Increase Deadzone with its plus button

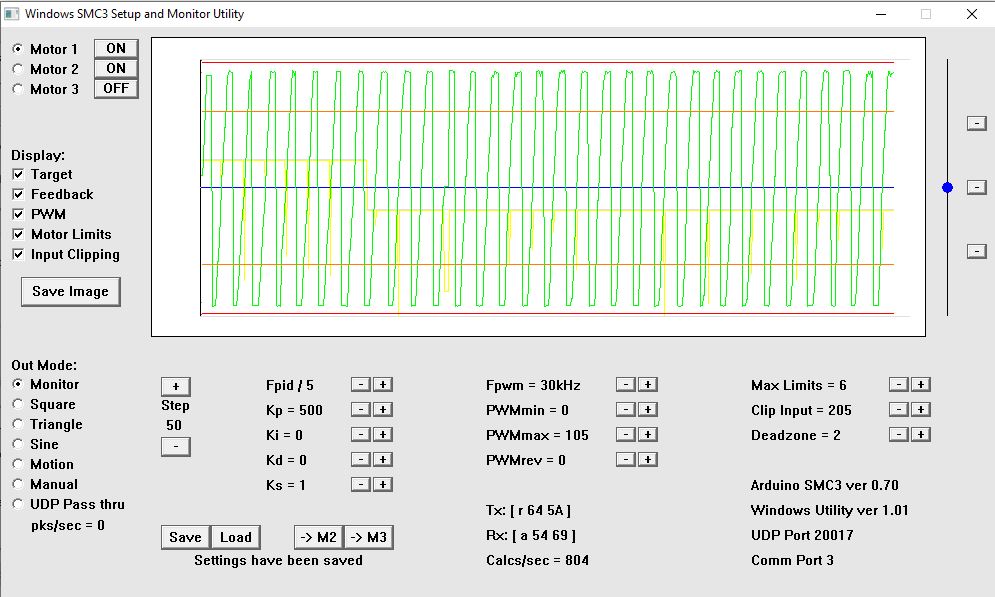921,435
